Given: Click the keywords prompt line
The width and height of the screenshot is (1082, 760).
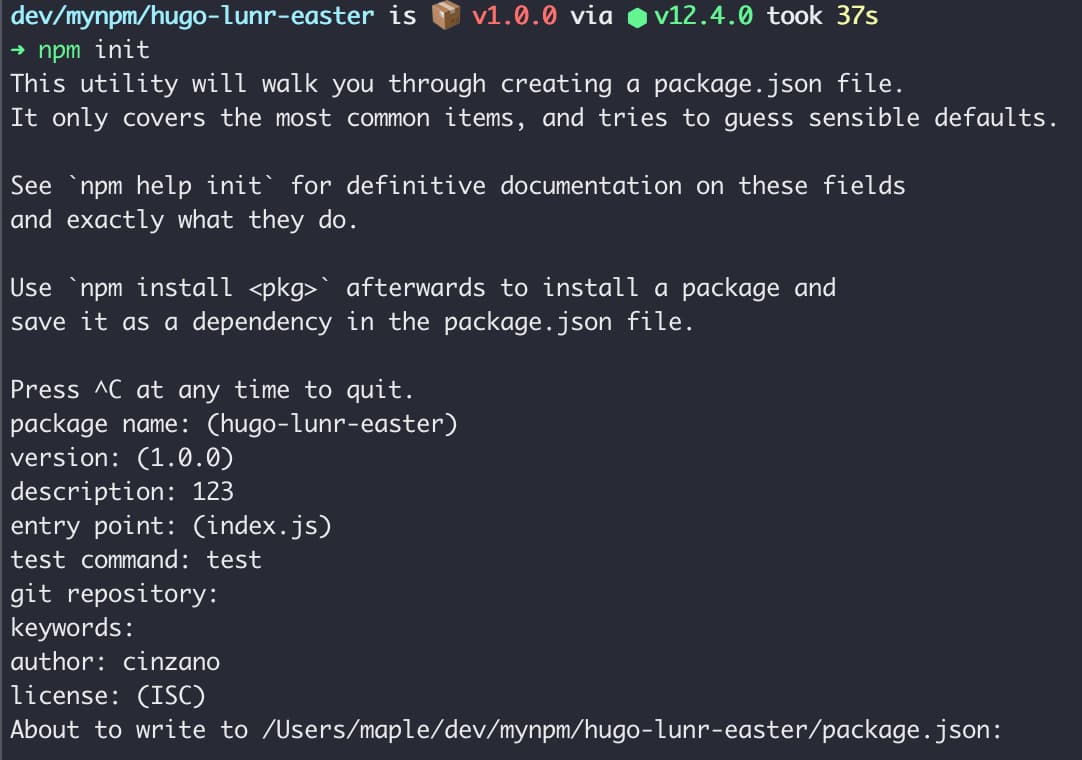Looking at the screenshot, I should tap(72, 627).
